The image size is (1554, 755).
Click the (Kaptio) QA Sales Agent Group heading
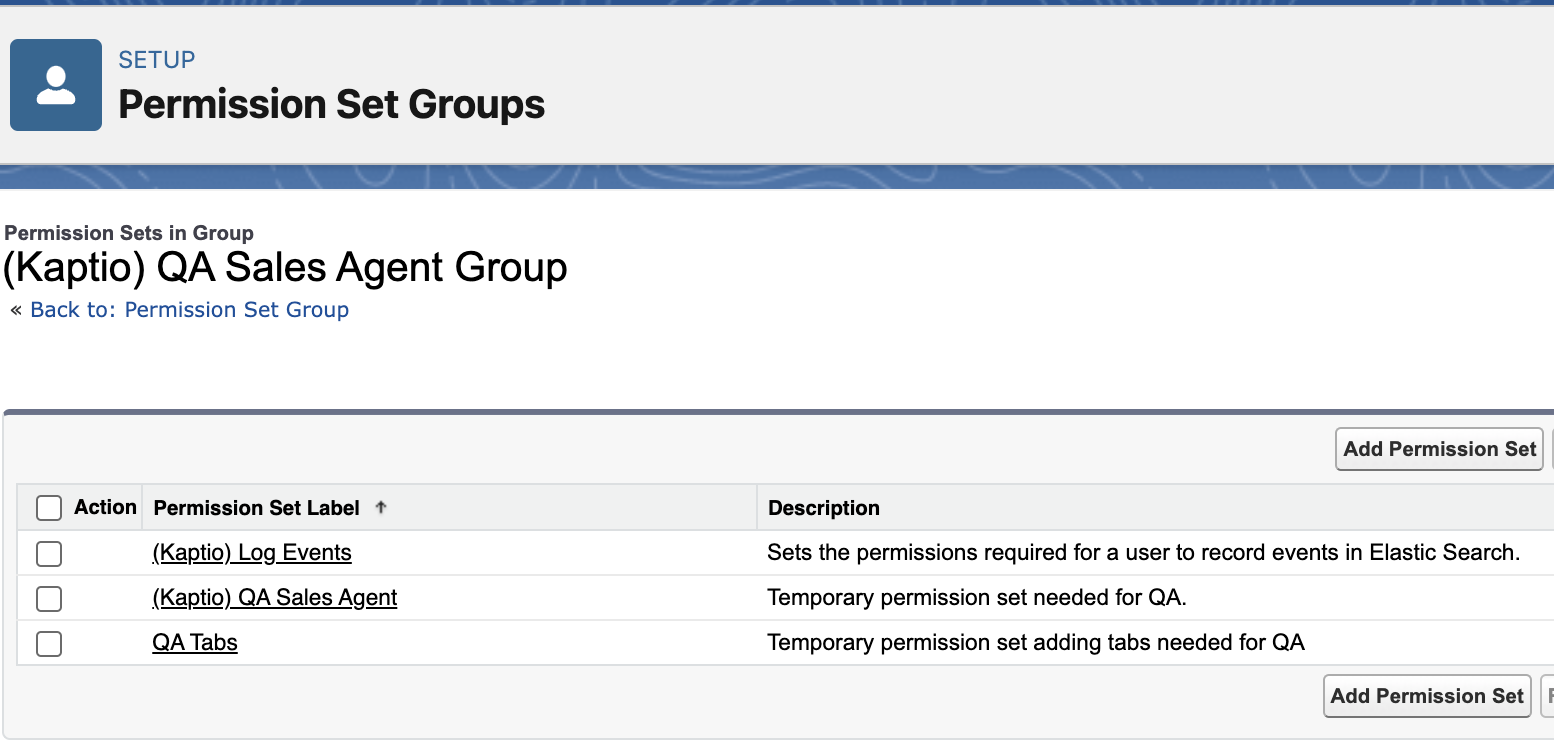pyautogui.click(x=287, y=267)
